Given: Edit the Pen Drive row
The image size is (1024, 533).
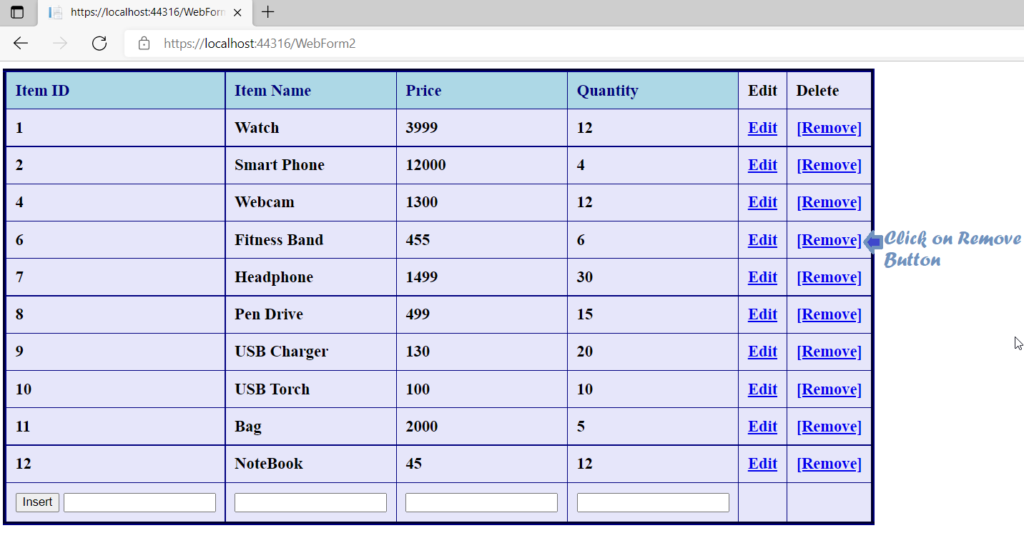Looking at the screenshot, I should pos(762,314).
